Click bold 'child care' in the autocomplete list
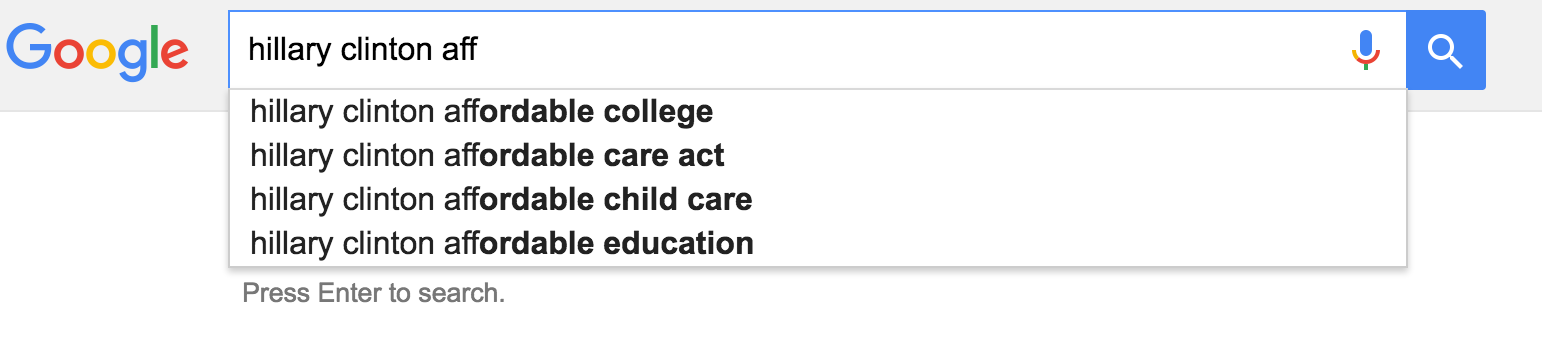This screenshot has height=360, width=1542. [x=678, y=200]
